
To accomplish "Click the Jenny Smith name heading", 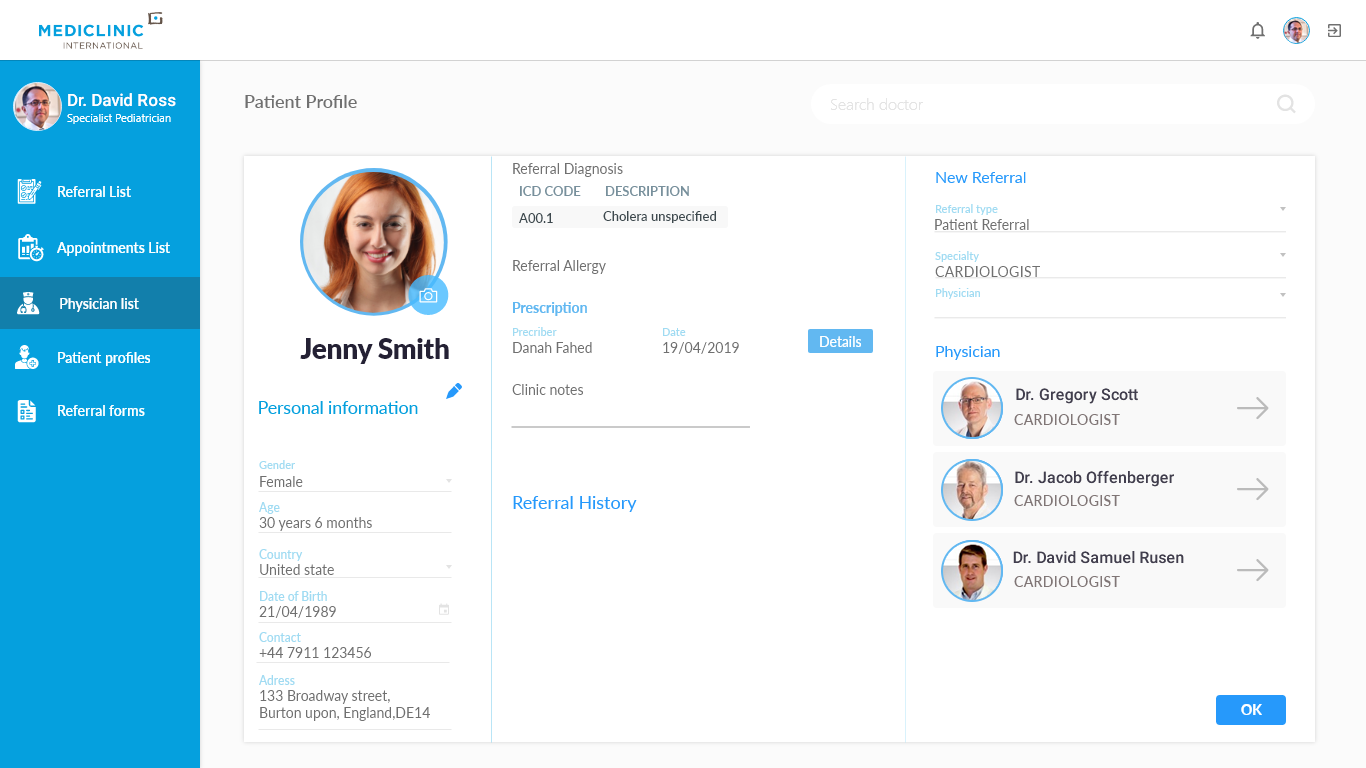I will (x=374, y=349).
